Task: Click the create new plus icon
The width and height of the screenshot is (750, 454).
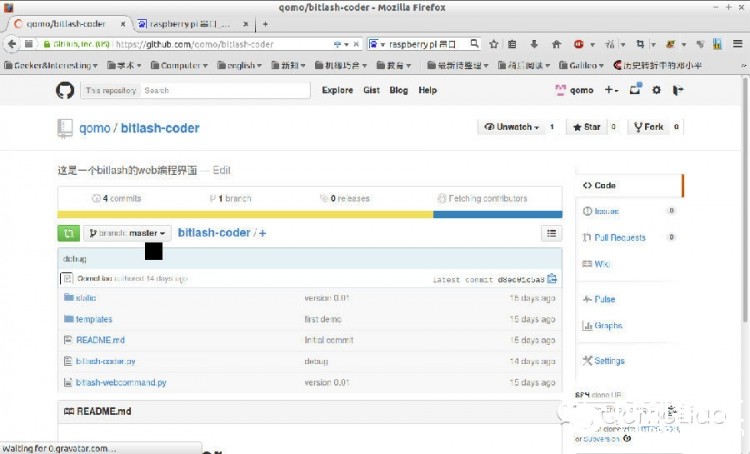Action: point(611,90)
